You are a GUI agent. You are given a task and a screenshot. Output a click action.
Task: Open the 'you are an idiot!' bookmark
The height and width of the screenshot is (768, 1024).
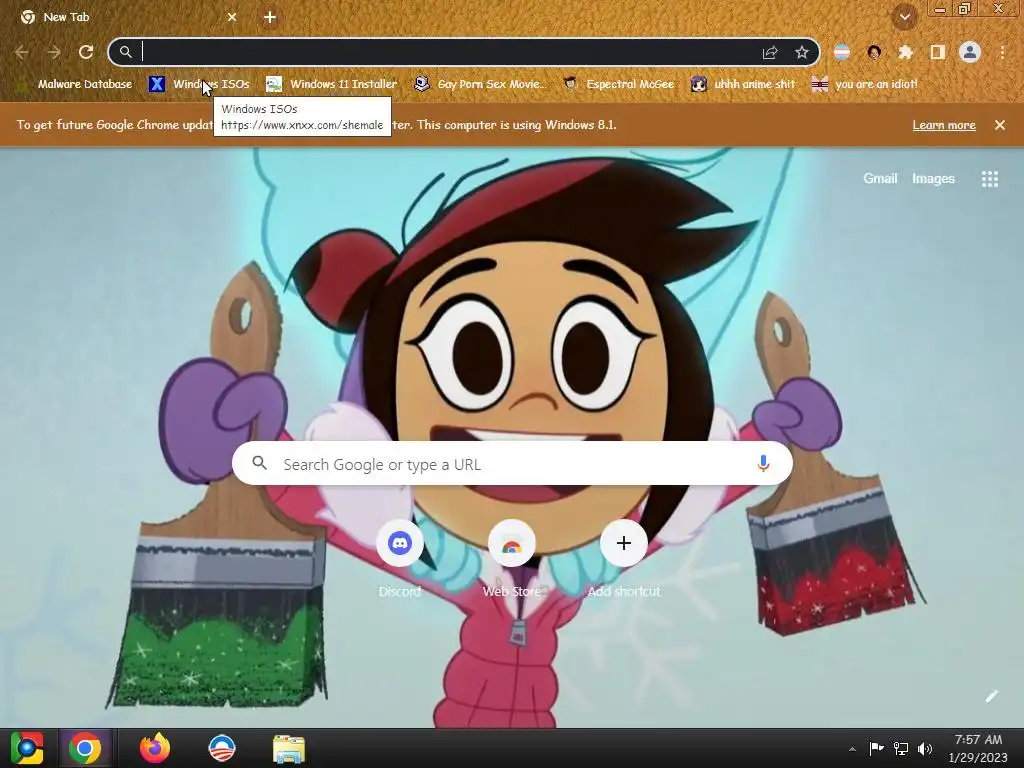click(x=865, y=84)
